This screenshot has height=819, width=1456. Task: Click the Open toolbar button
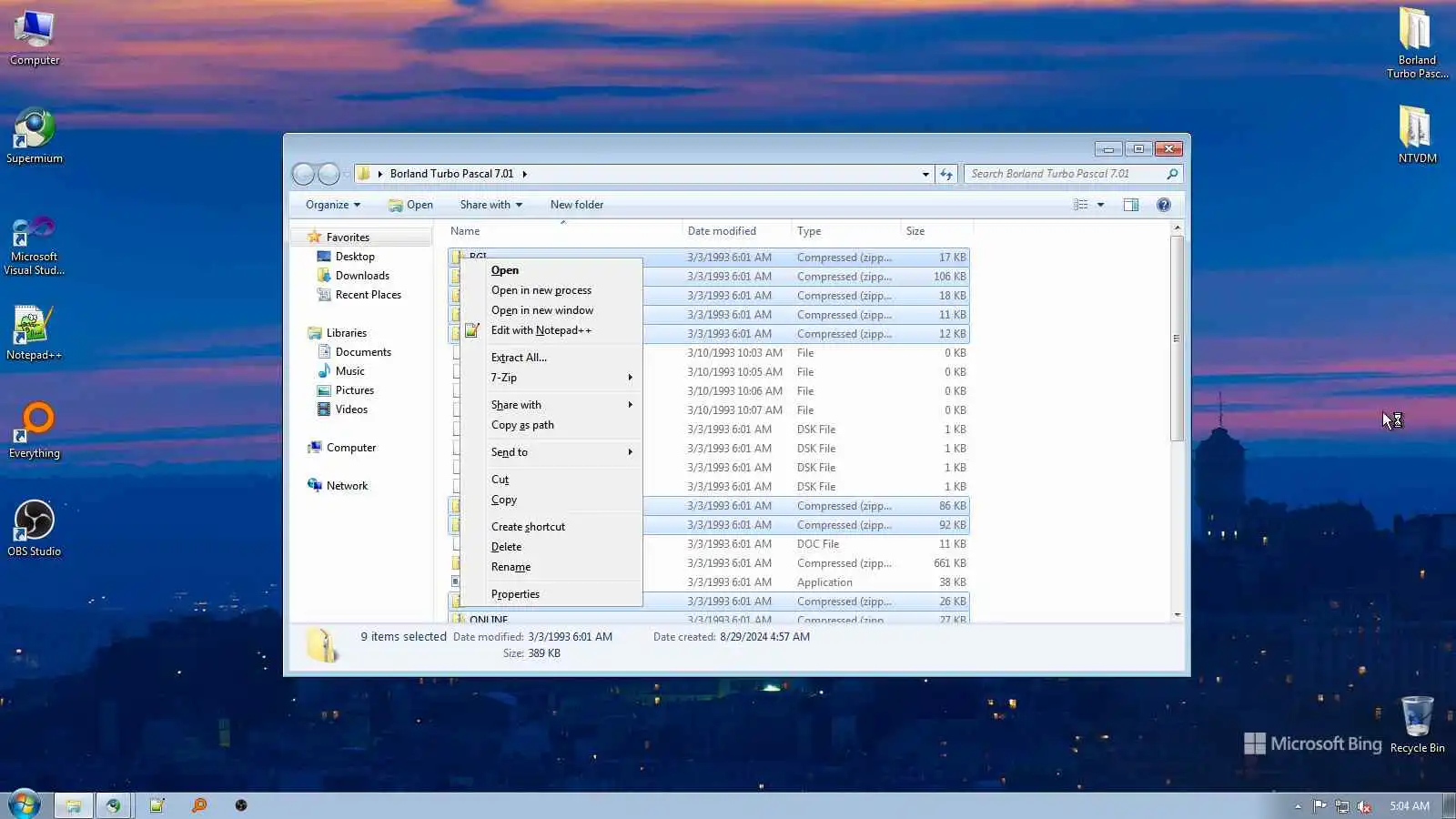pyautogui.click(x=410, y=205)
